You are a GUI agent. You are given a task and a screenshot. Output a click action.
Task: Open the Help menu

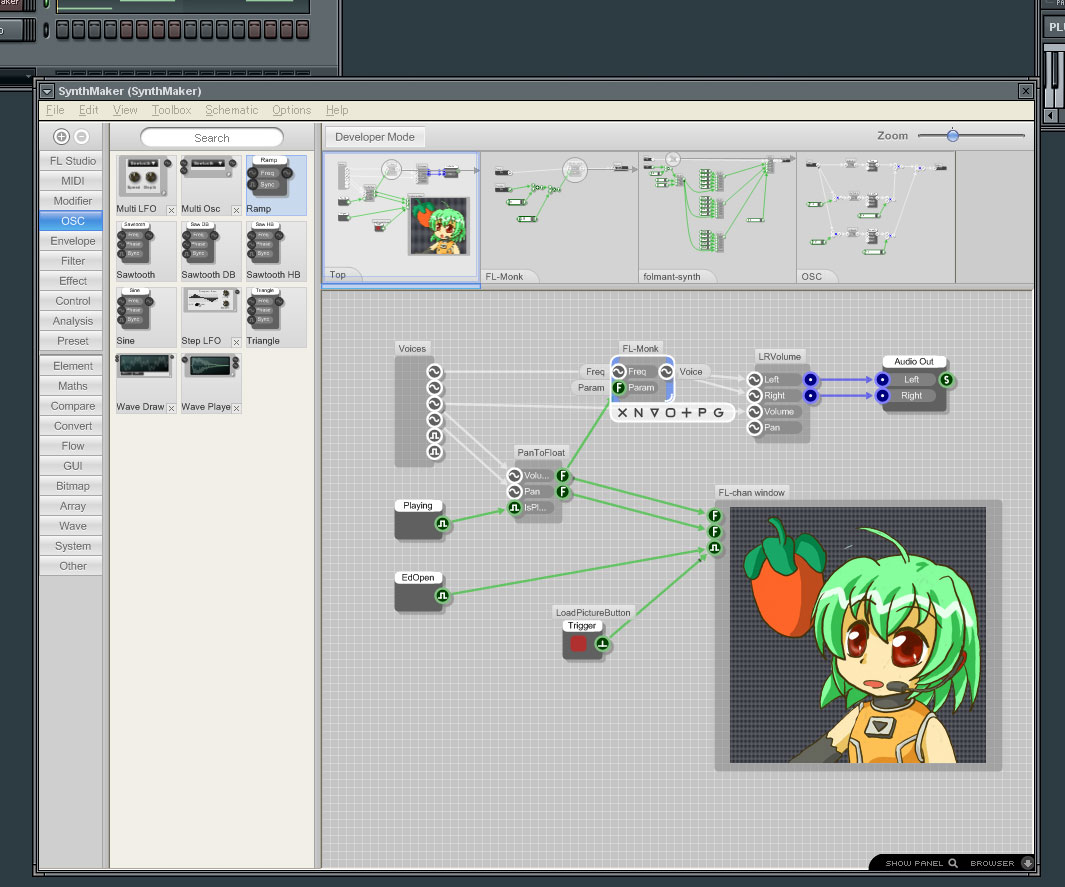337,110
